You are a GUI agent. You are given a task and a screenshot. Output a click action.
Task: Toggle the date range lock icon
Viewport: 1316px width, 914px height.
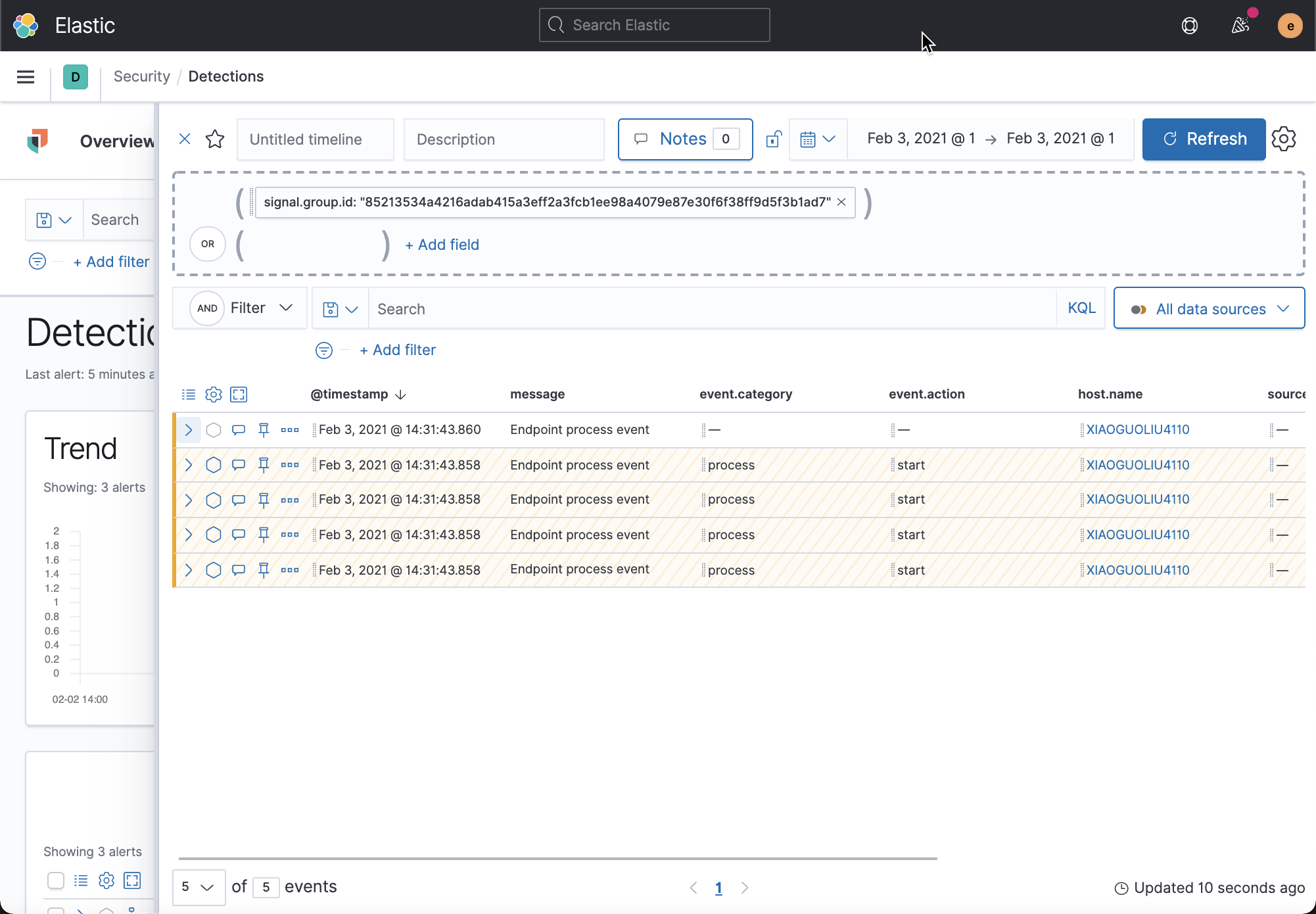click(774, 139)
